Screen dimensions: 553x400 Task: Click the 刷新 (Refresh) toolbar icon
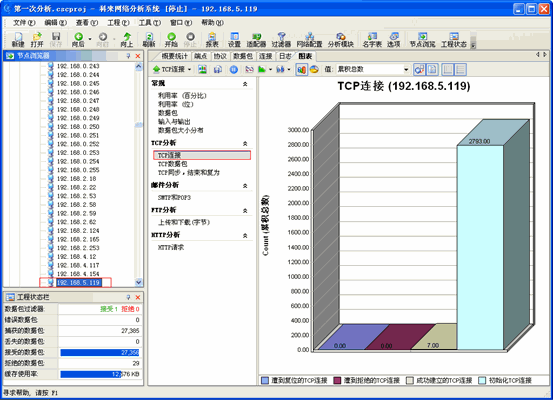149,40
